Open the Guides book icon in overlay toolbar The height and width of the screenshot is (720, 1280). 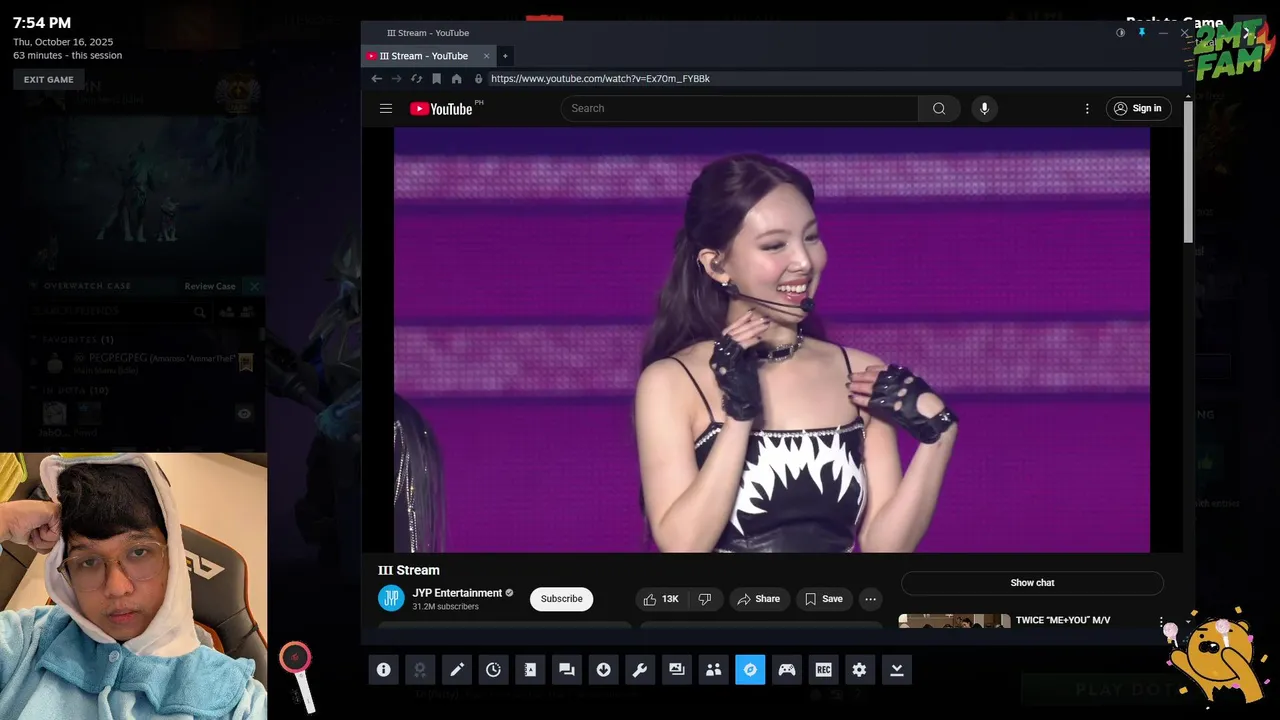pos(530,670)
